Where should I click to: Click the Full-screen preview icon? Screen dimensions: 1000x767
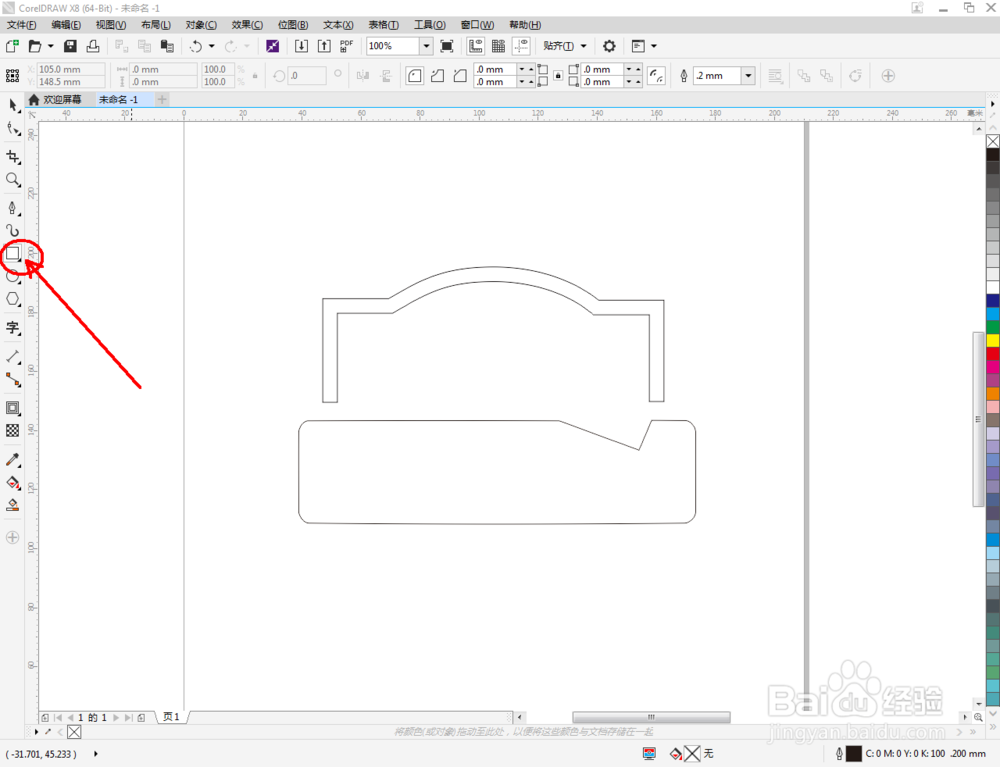pos(447,46)
